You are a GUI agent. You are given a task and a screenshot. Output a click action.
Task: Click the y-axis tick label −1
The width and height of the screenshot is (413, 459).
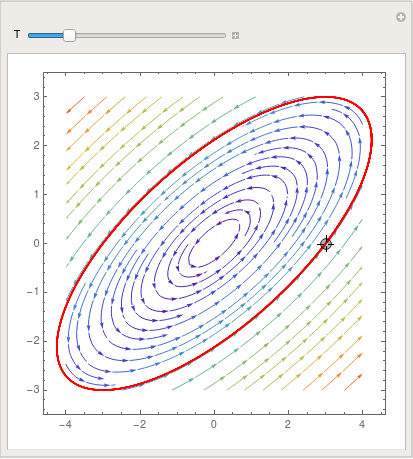[x=33, y=292]
